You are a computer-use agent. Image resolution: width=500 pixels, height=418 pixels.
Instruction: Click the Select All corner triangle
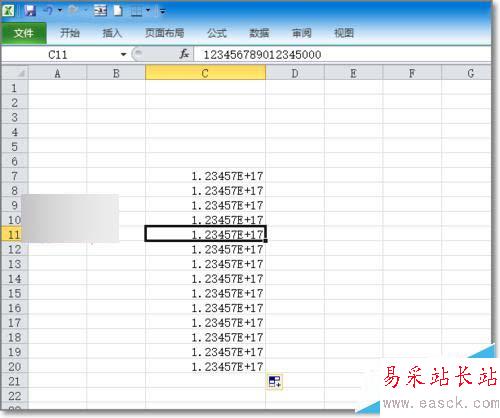pos(15,73)
